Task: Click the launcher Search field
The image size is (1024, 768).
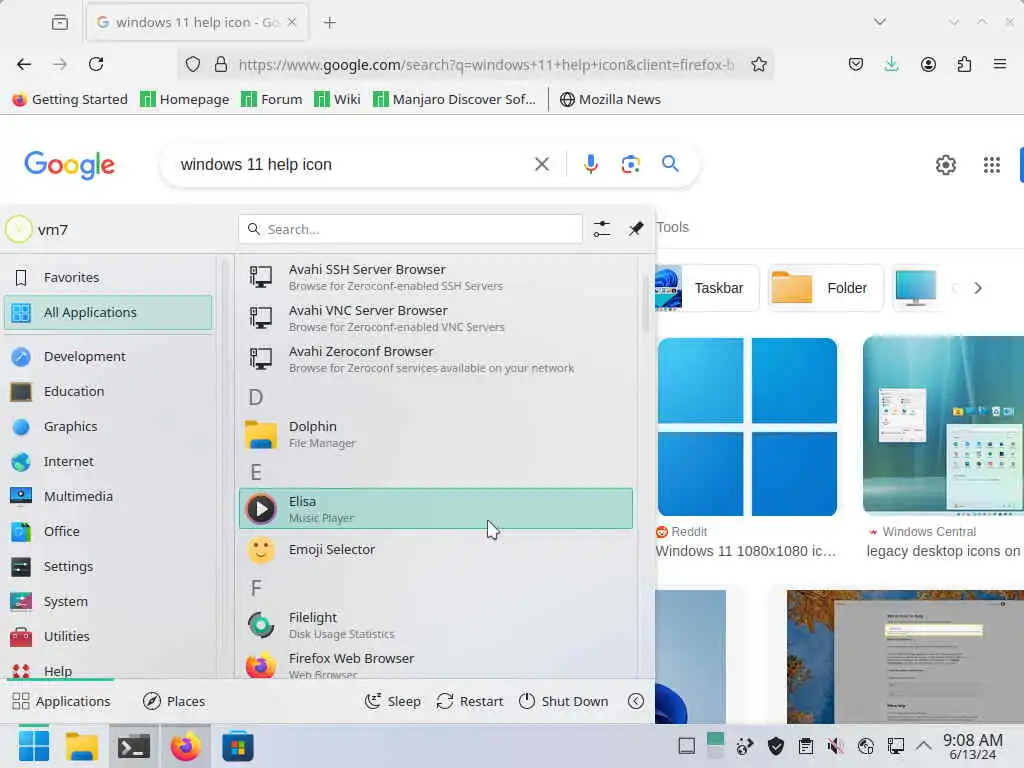Action: (x=410, y=229)
